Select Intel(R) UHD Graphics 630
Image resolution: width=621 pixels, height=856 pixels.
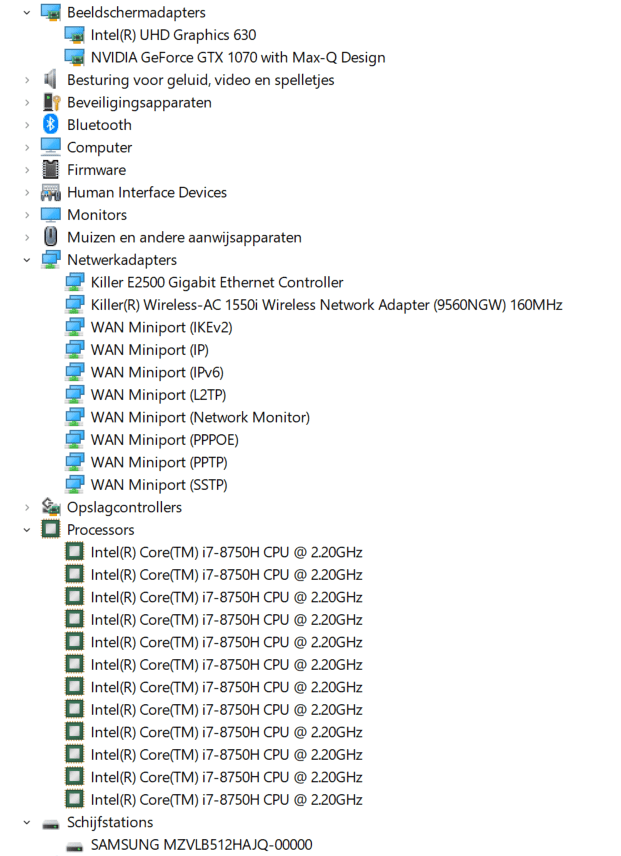point(174,35)
